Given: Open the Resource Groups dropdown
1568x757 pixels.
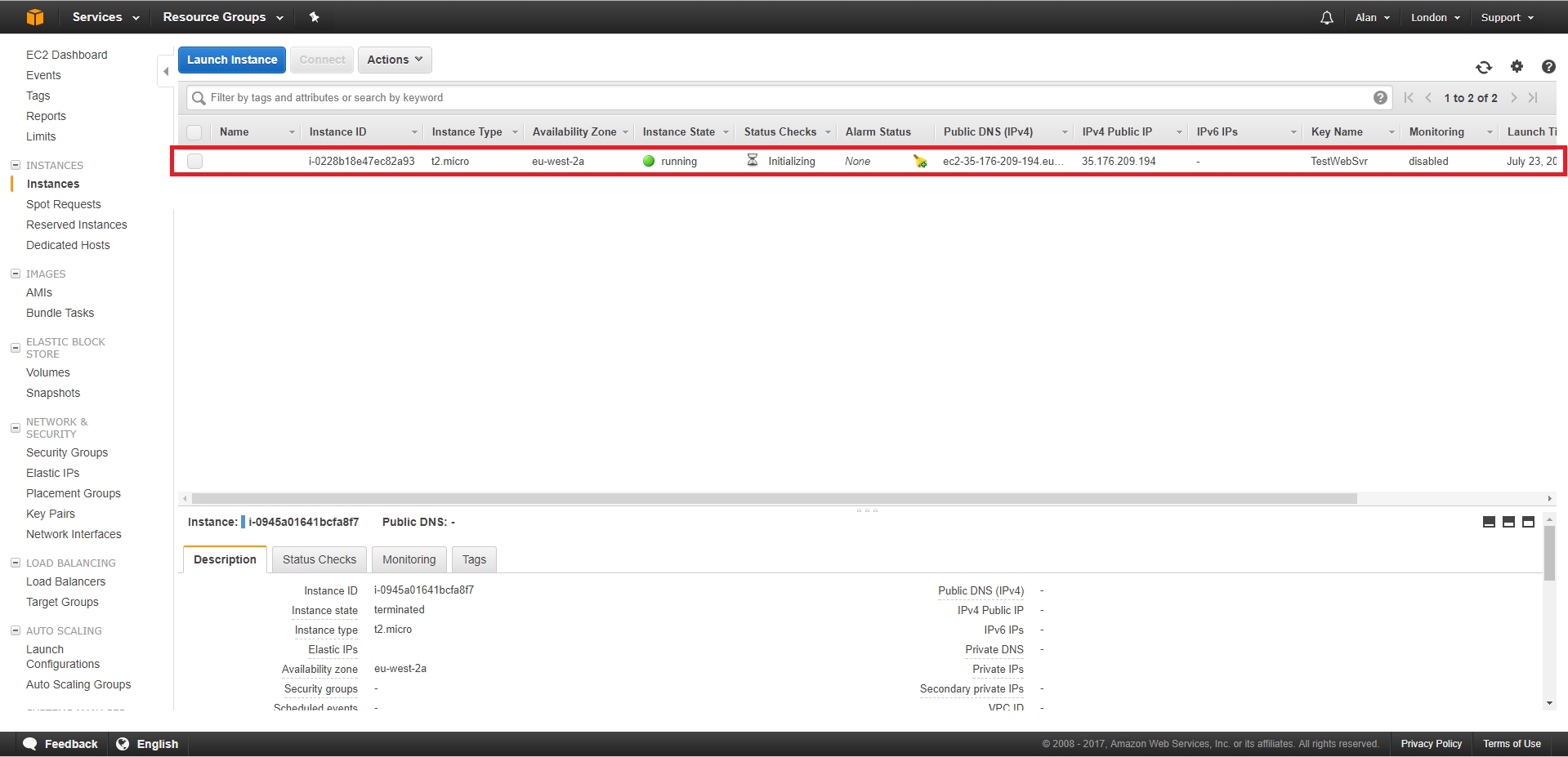Looking at the screenshot, I should pos(223,17).
